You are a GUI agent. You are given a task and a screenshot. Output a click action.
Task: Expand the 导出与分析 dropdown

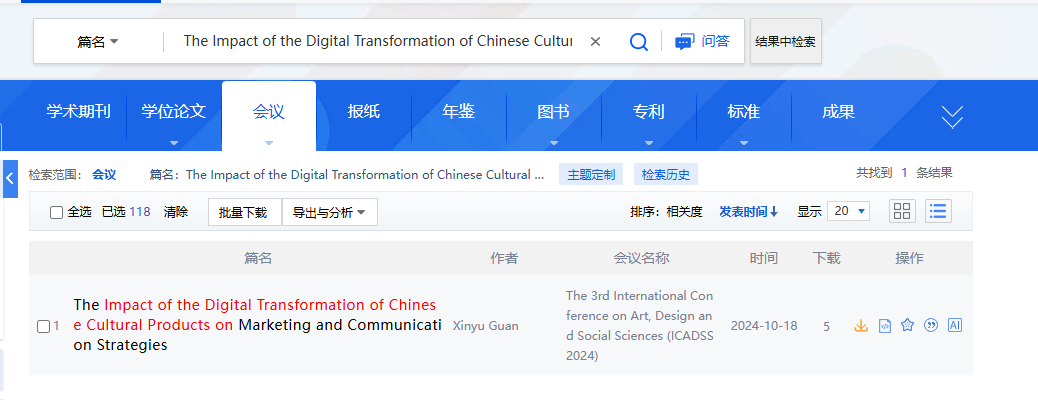[x=329, y=212]
